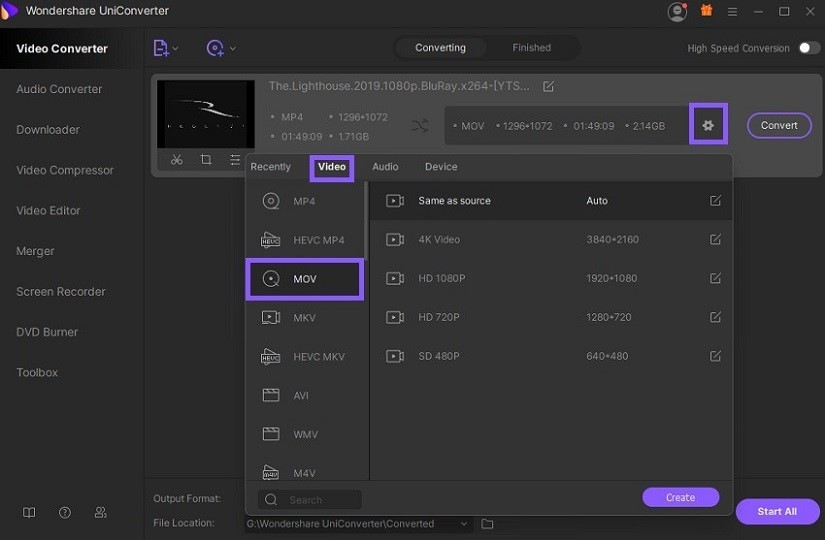Switch to the Finished tab
Viewport: 825px width, 540px height.
pos(531,48)
